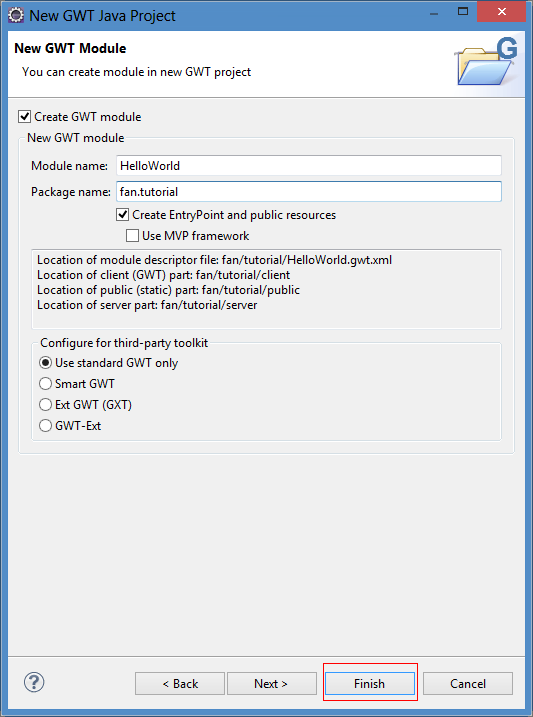Image resolution: width=533 pixels, height=717 pixels.
Task: Proceed with the Next button
Action: coord(272,684)
